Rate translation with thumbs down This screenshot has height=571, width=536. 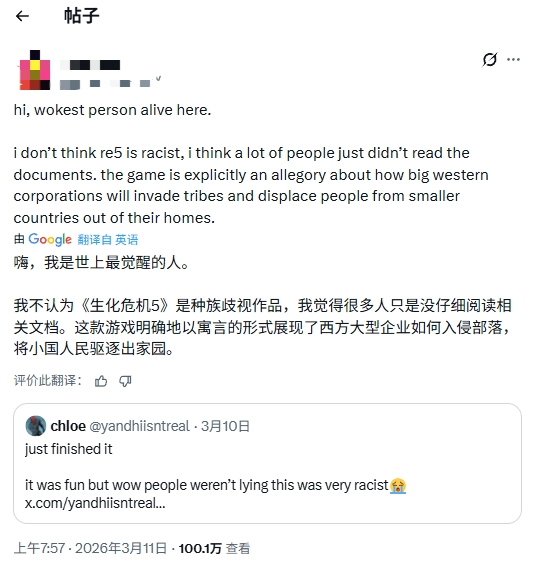point(125,381)
